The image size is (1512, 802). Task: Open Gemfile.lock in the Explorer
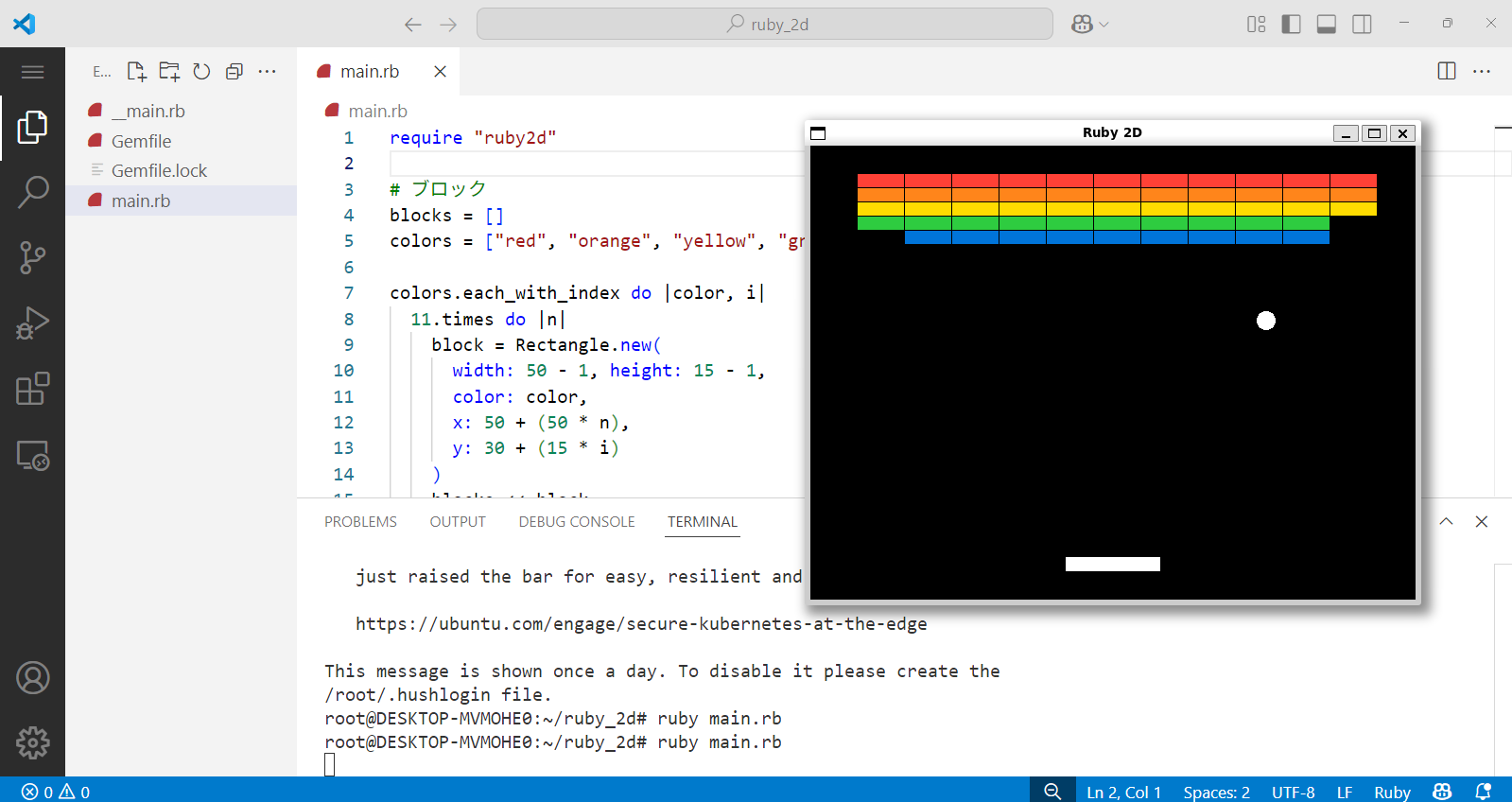click(159, 171)
